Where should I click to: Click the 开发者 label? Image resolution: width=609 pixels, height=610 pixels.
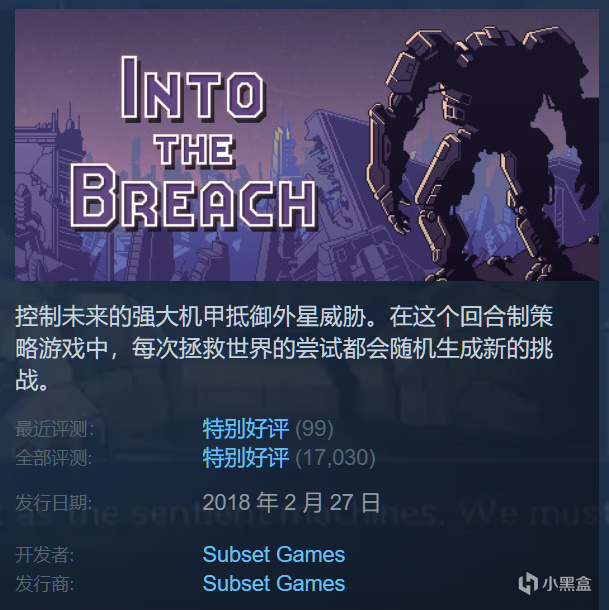click(44, 554)
